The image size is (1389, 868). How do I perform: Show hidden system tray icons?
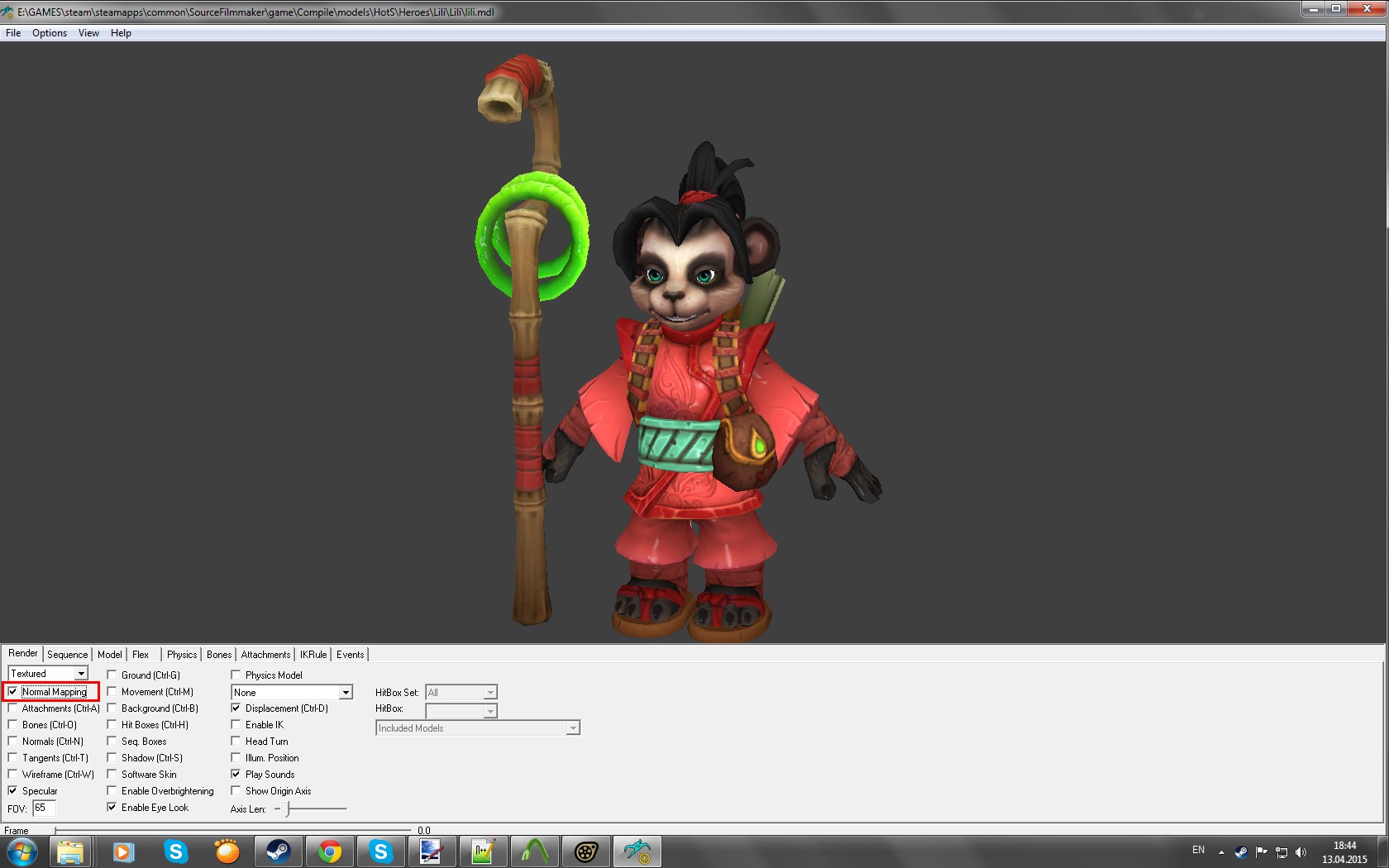(1221, 852)
